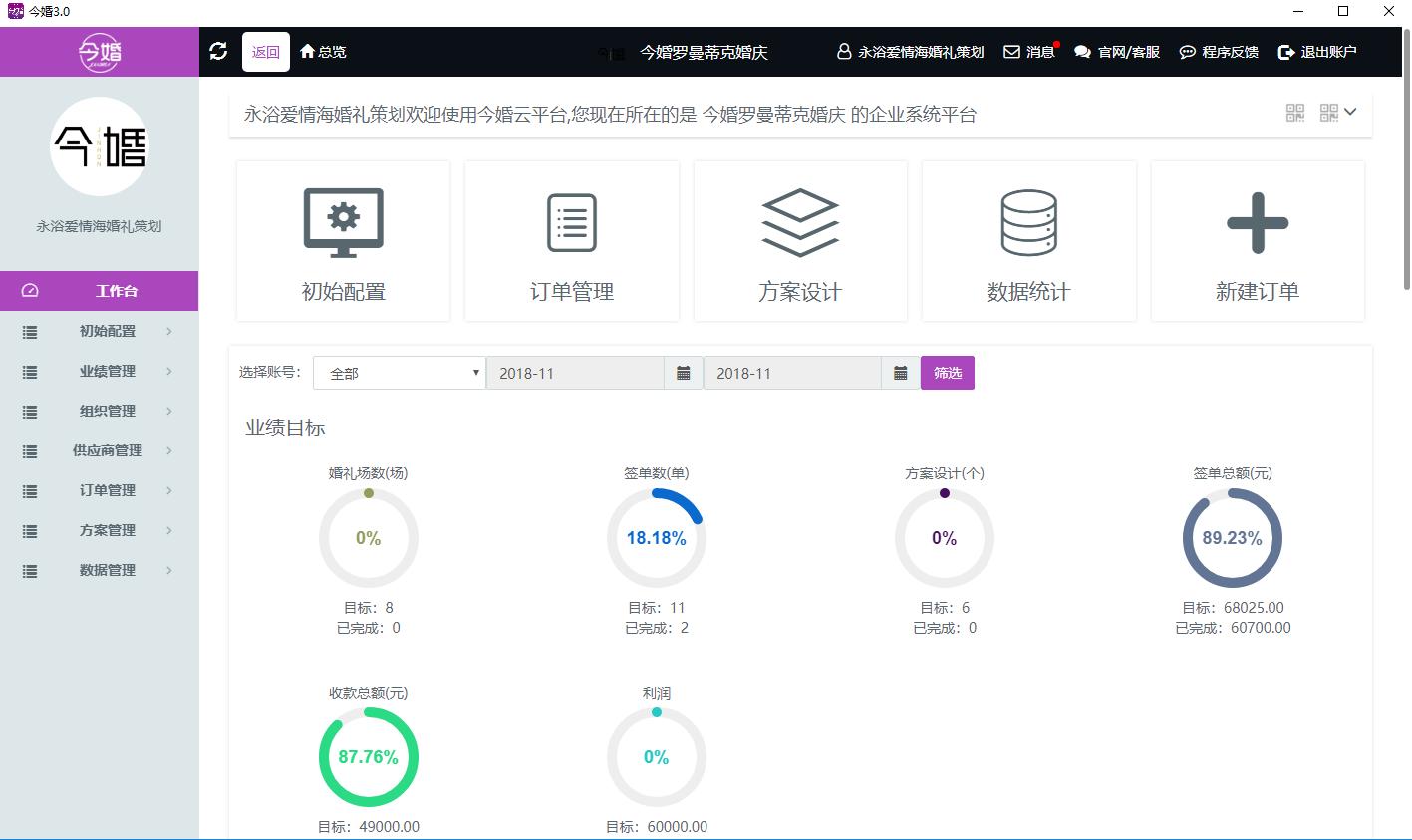Image resolution: width=1412 pixels, height=840 pixels.
Task: Click the 签单总额 89.23% progress ring
Action: [1232, 538]
